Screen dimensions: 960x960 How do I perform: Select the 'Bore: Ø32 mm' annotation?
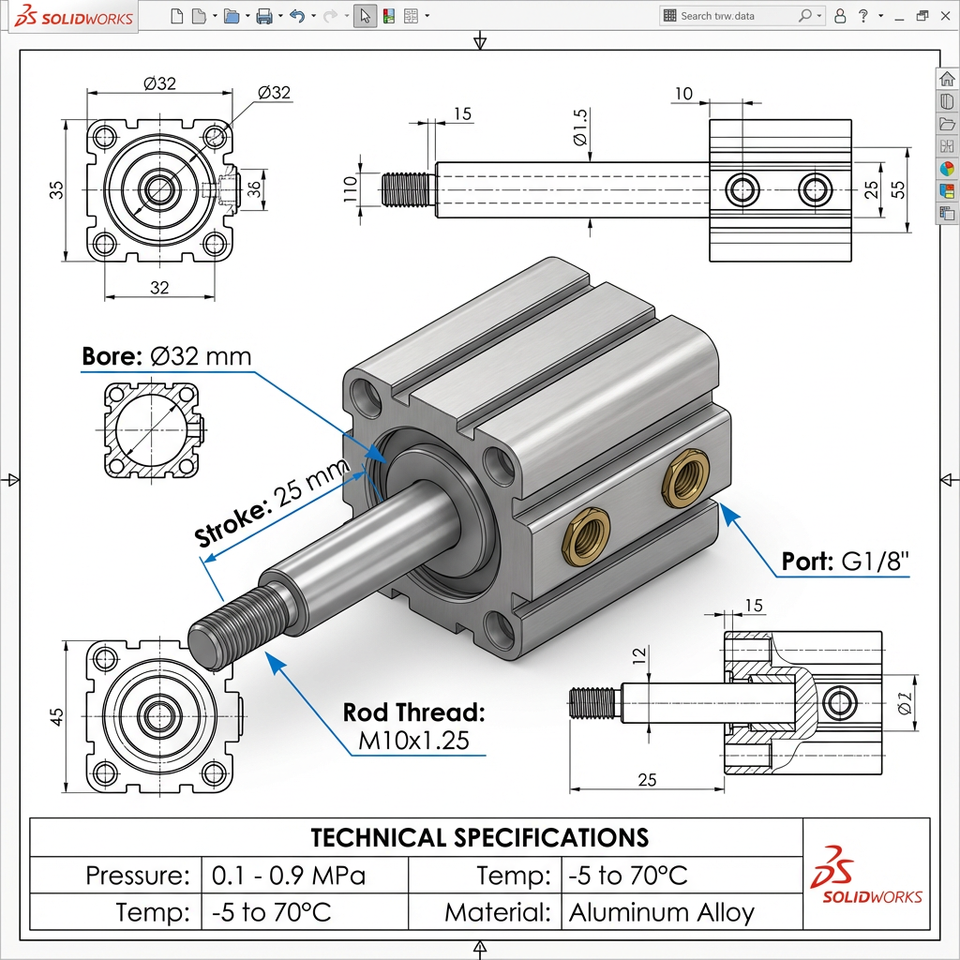pyautogui.click(x=167, y=356)
